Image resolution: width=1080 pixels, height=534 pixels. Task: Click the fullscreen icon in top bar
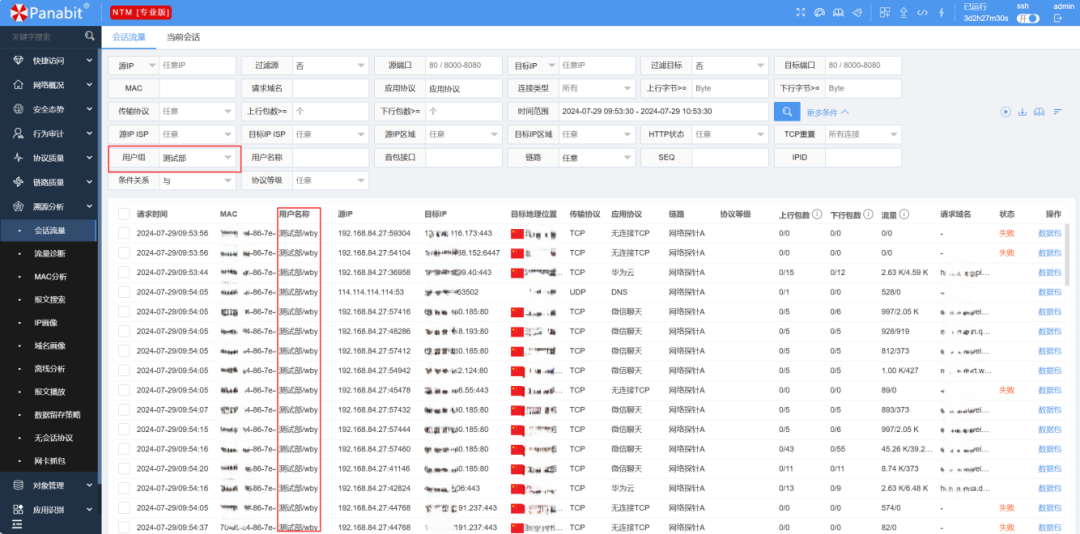pyautogui.click(x=800, y=12)
